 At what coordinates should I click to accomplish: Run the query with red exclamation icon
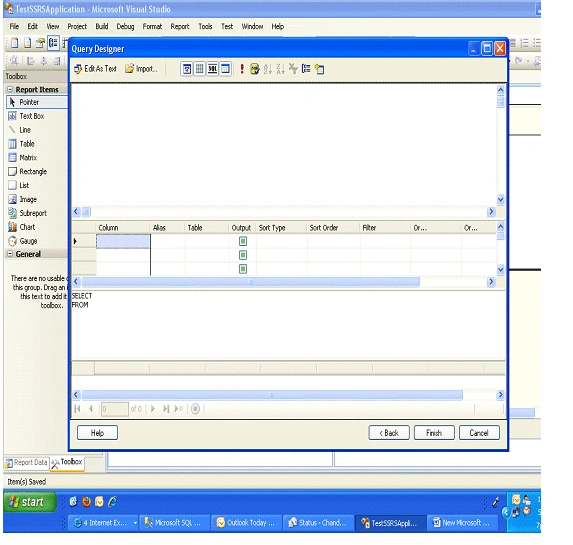(x=242, y=69)
